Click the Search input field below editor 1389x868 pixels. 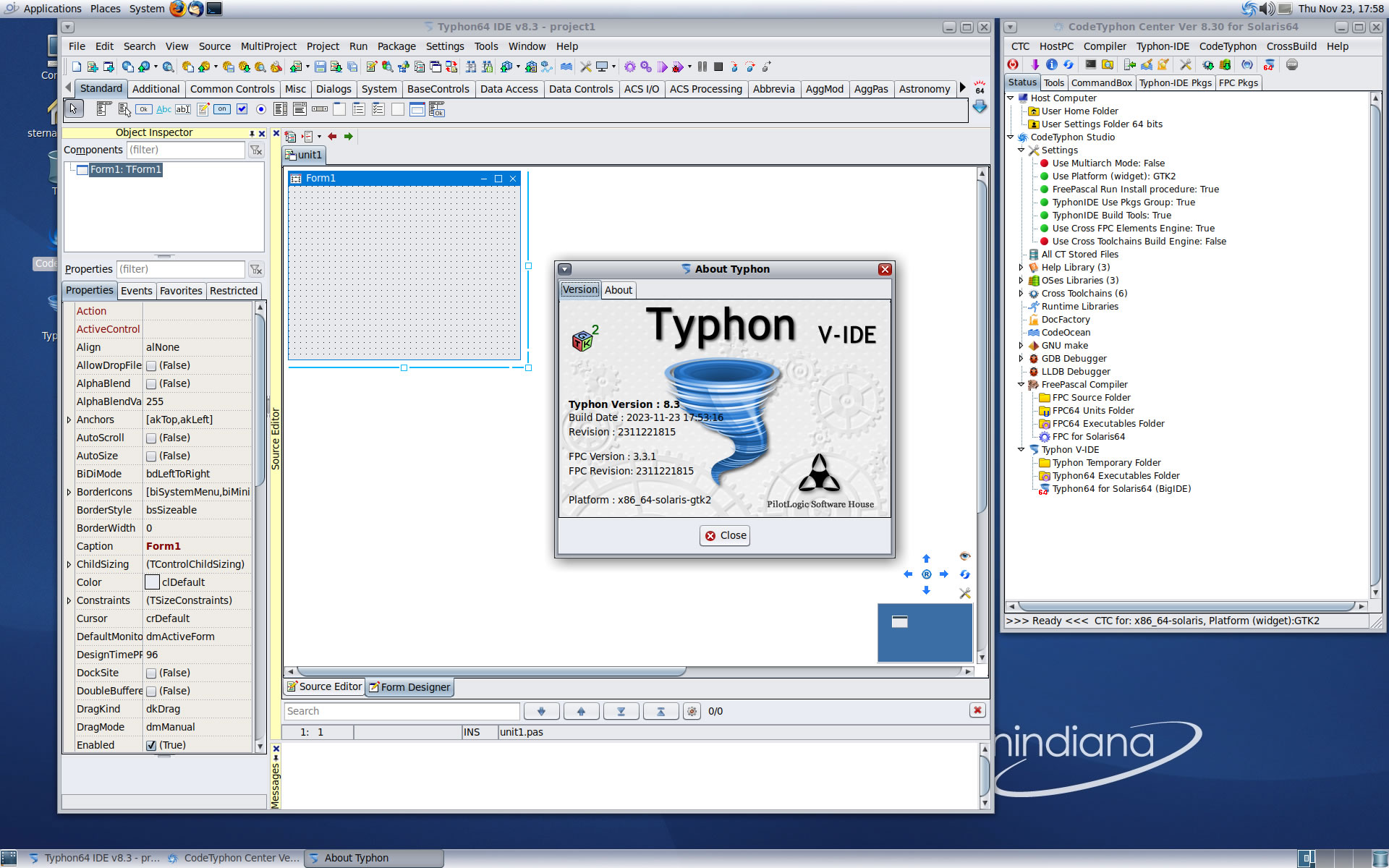click(402, 711)
